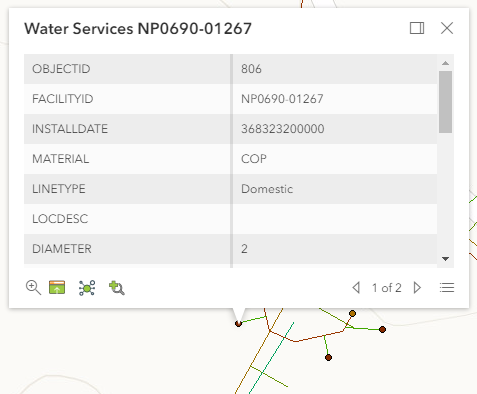Select the MATERIAL value COP
This screenshot has width=477, height=394.
[x=254, y=159]
